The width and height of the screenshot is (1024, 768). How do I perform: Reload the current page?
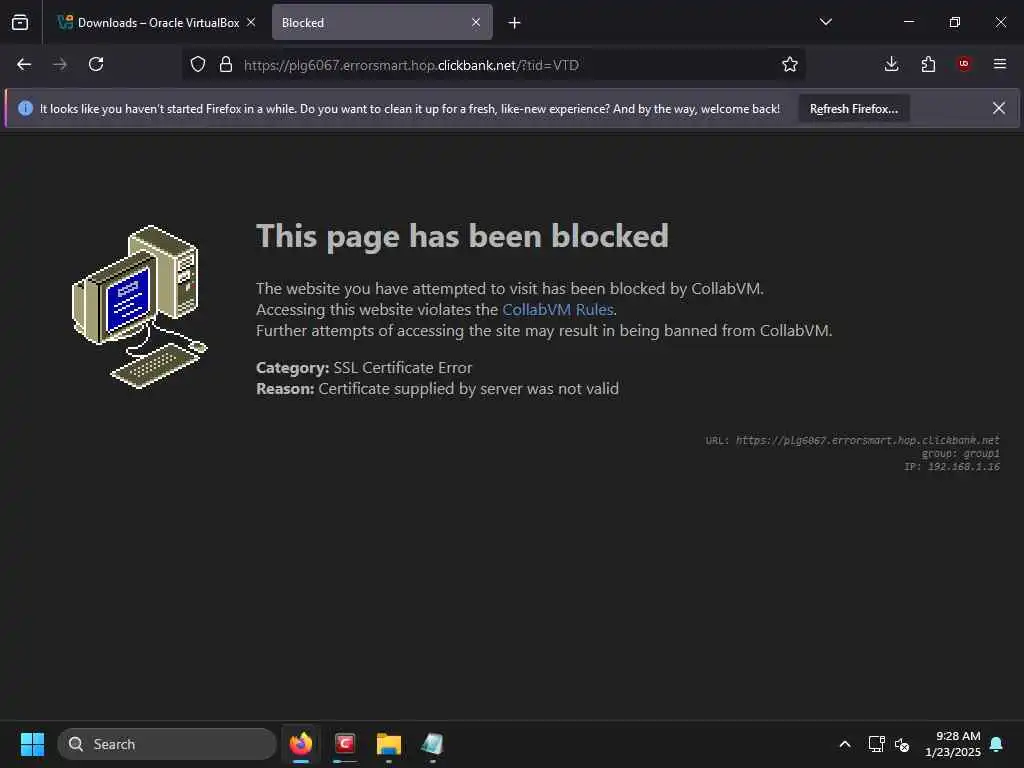[96, 64]
